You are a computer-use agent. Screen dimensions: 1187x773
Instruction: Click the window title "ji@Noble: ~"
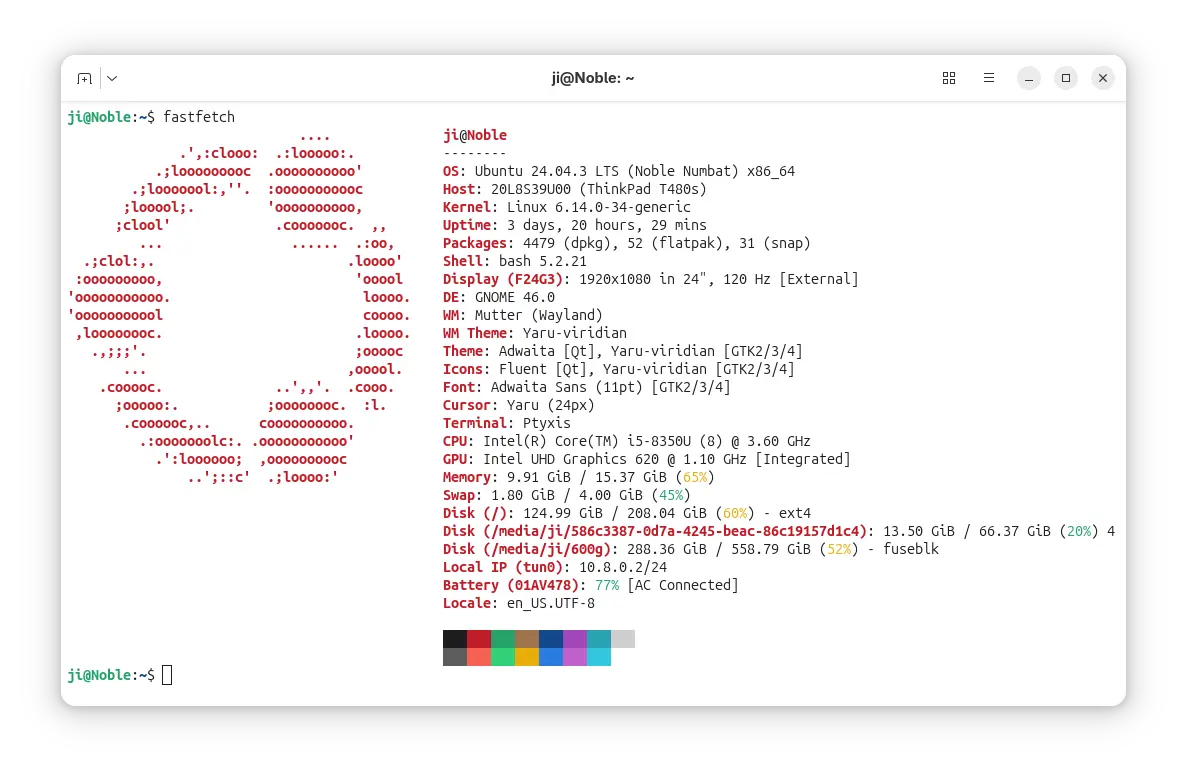(593, 78)
